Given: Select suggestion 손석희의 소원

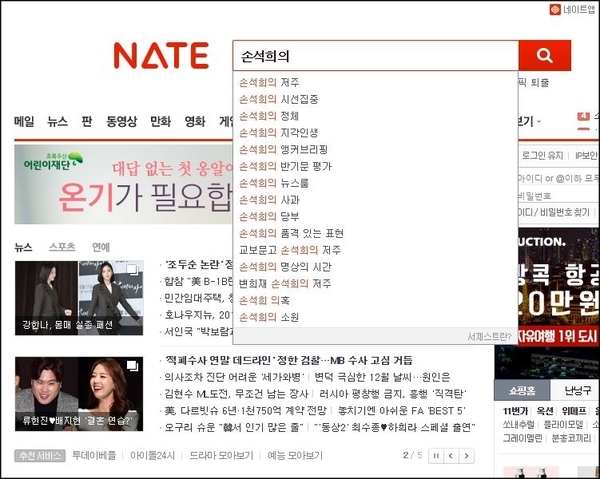Looking at the screenshot, I should click(x=269, y=317).
